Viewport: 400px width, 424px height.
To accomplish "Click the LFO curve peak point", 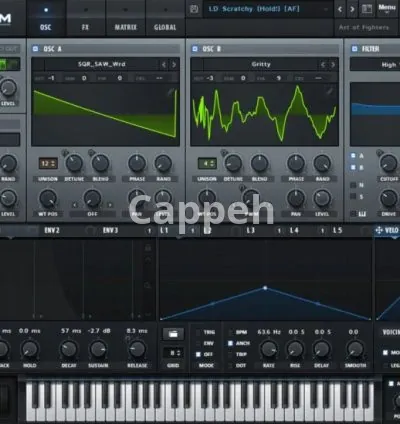I will (x=265, y=288).
